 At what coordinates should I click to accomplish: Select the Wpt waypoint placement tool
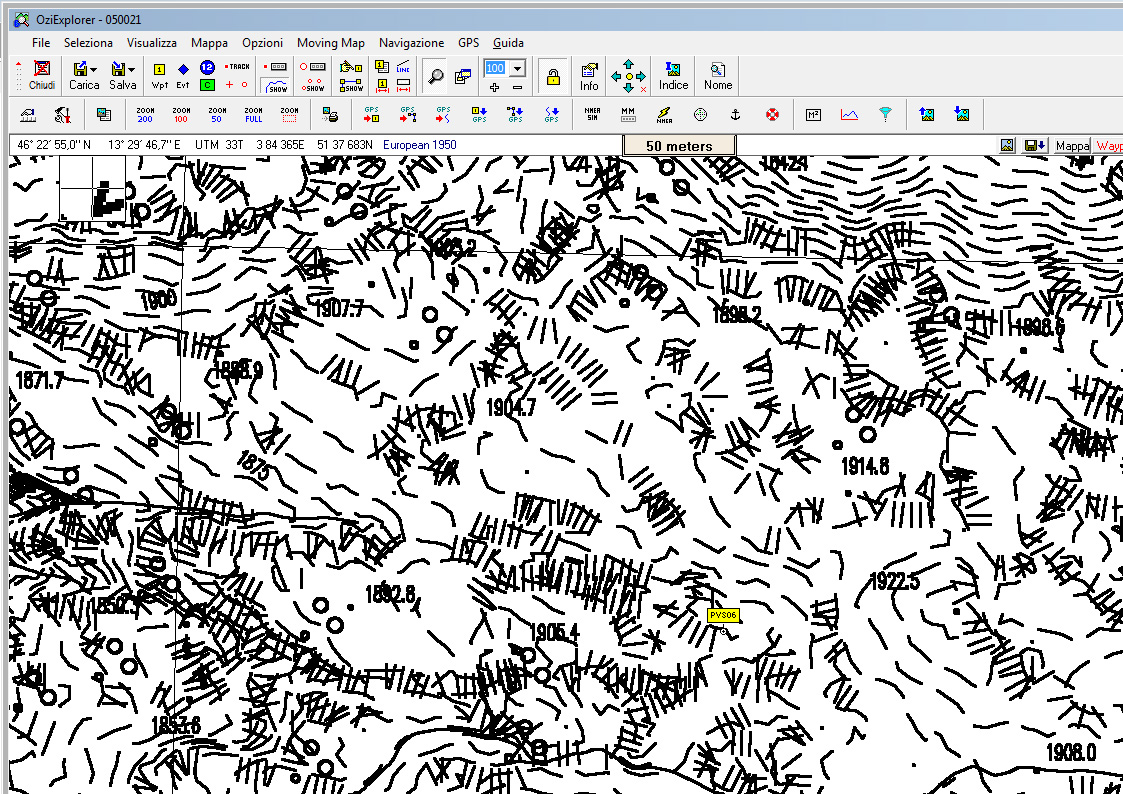159,75
